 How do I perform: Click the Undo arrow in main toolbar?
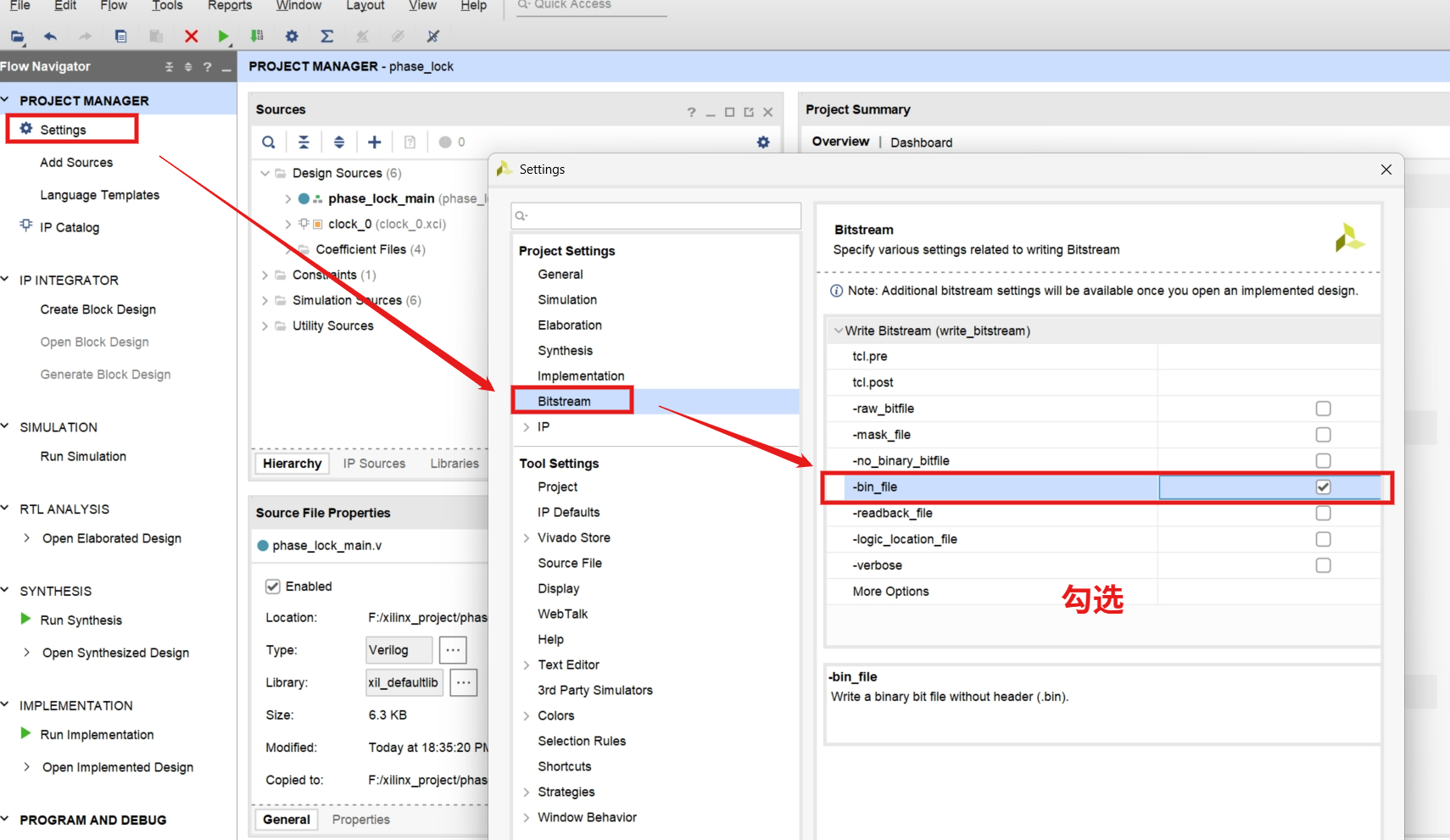point(50,36)
